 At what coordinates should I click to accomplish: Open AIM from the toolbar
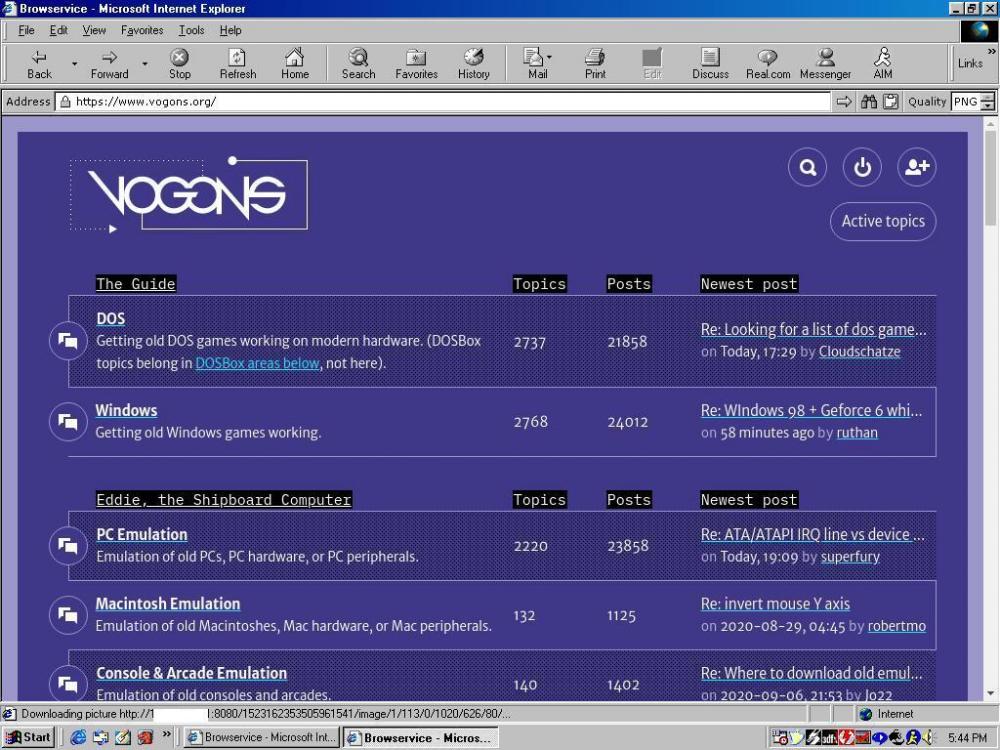pyautogui.click(x=882, y=63)
